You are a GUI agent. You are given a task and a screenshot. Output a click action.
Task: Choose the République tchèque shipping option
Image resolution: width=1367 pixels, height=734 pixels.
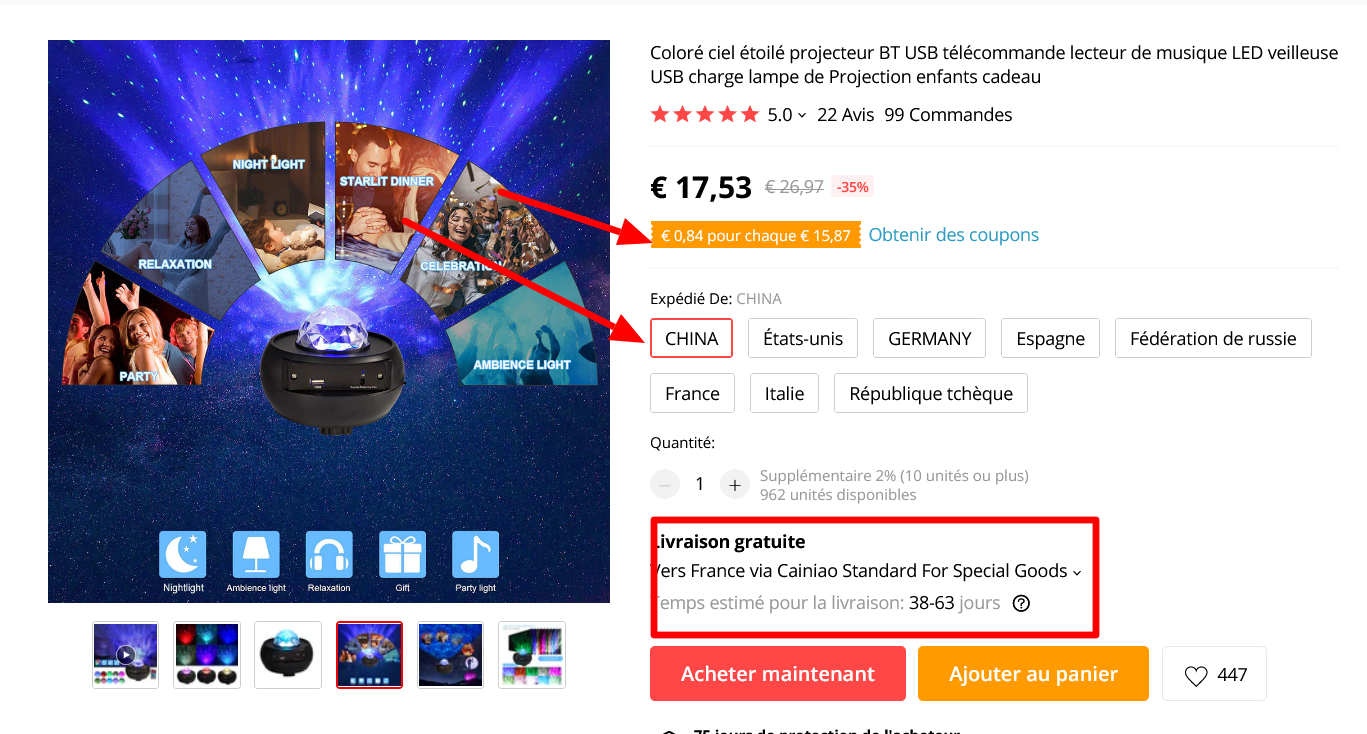931,393
